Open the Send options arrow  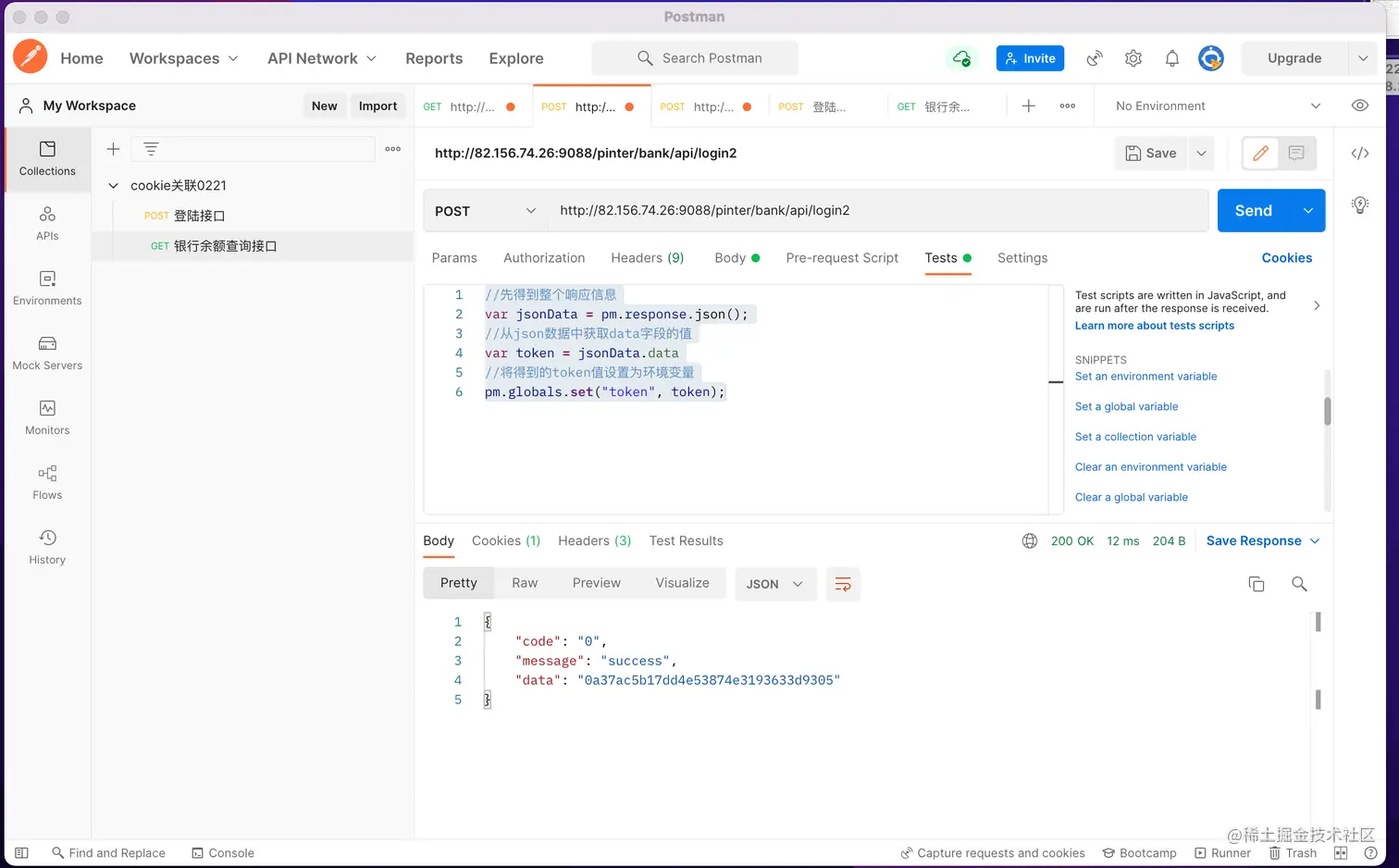1308,211
